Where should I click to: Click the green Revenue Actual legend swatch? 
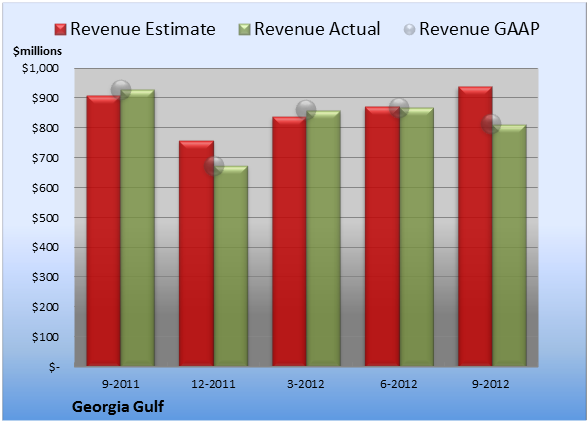pyautogui.click(x=244, y=30)
